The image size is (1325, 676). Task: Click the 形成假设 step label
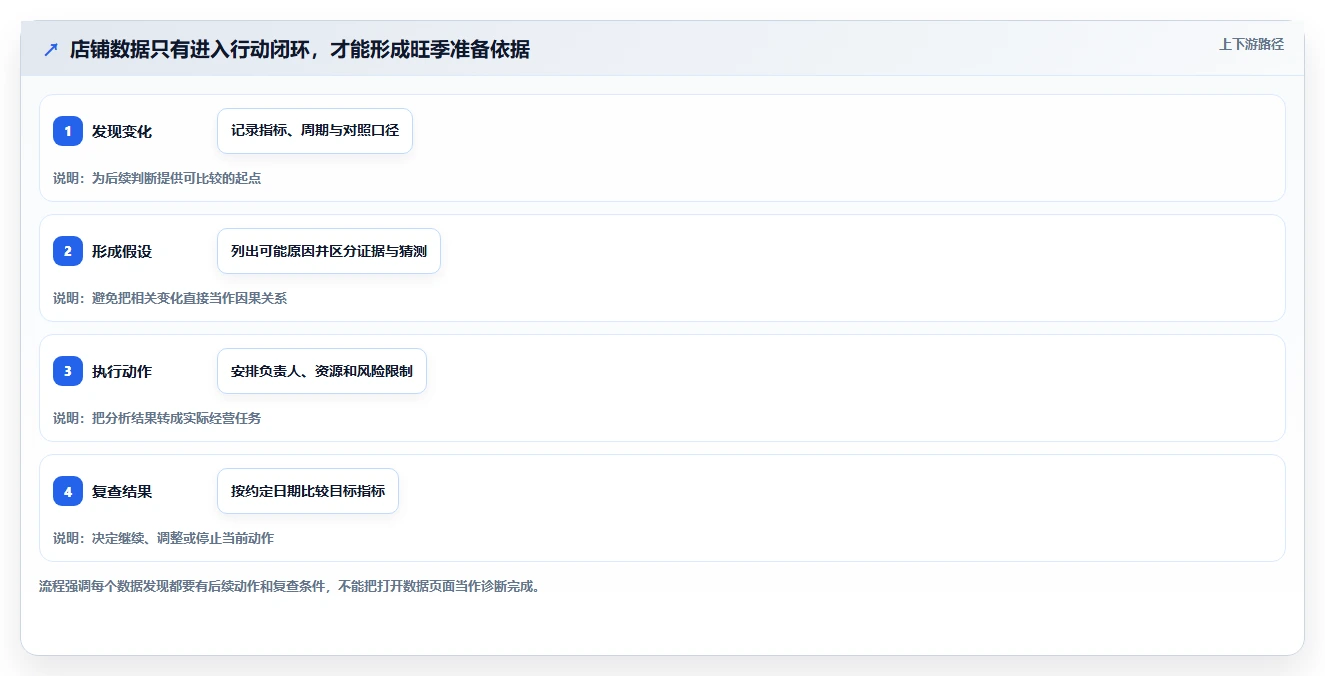pos(122,251)
